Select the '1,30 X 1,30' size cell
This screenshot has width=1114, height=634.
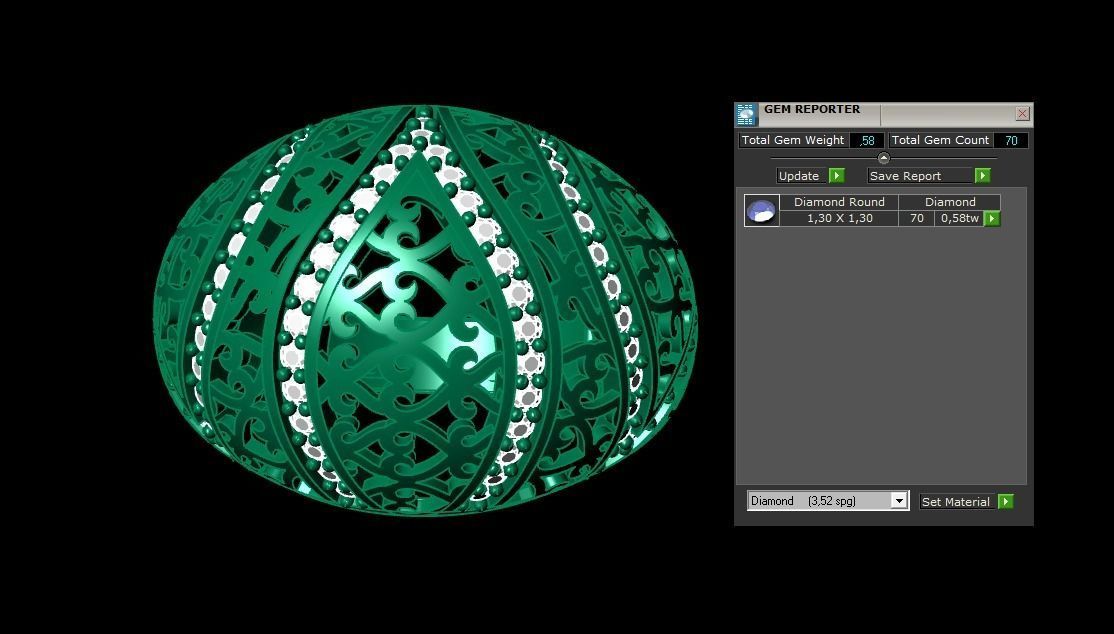click(839, 218)
